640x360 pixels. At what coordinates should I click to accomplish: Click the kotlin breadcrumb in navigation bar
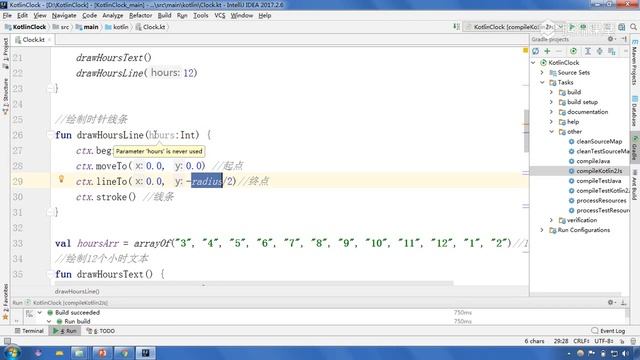117,27
